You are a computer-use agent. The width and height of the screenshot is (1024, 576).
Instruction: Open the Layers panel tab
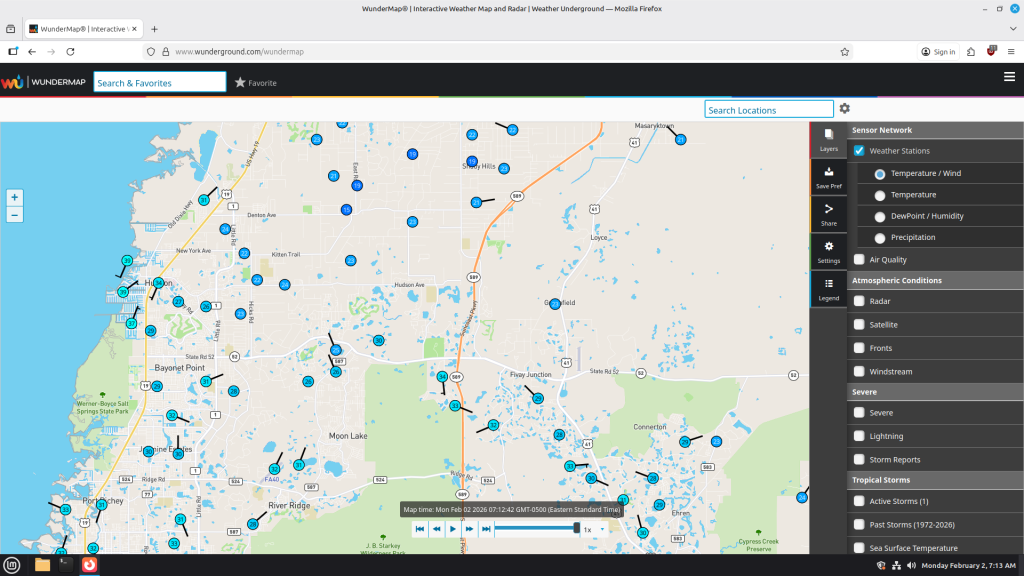tap(828, 140)
